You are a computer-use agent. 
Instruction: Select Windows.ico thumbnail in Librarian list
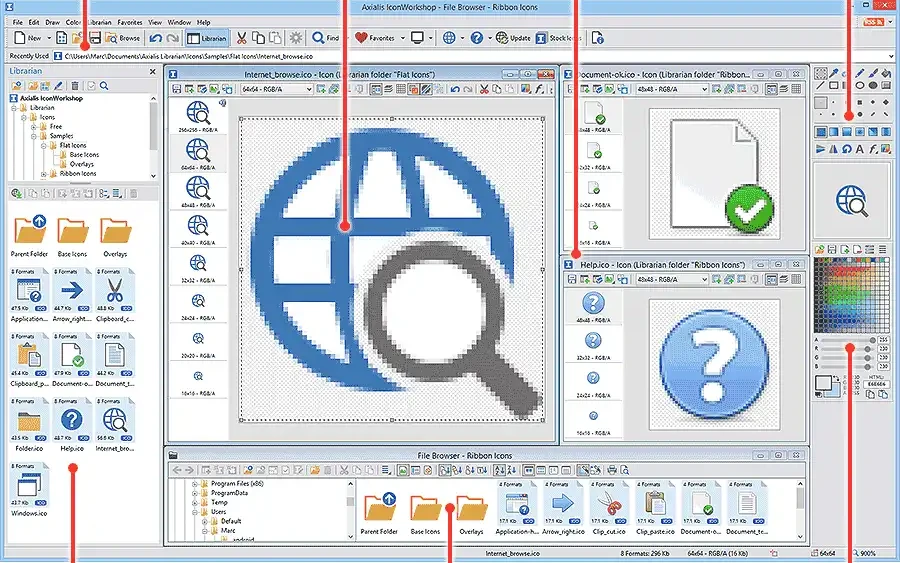coord(29,490)
